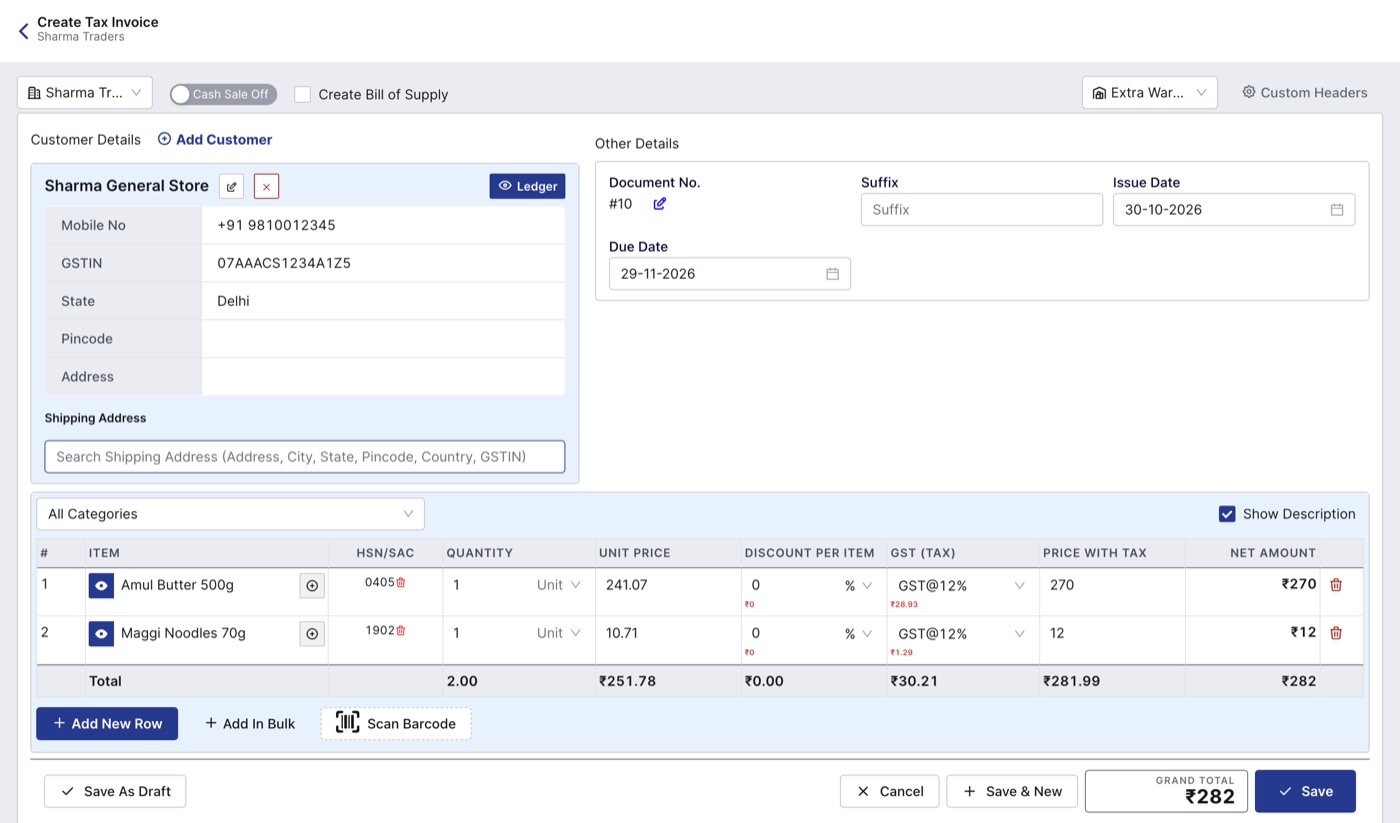Save the tax invoice
This screenshot has height=823, width=1400.
tap(1305, 791)
